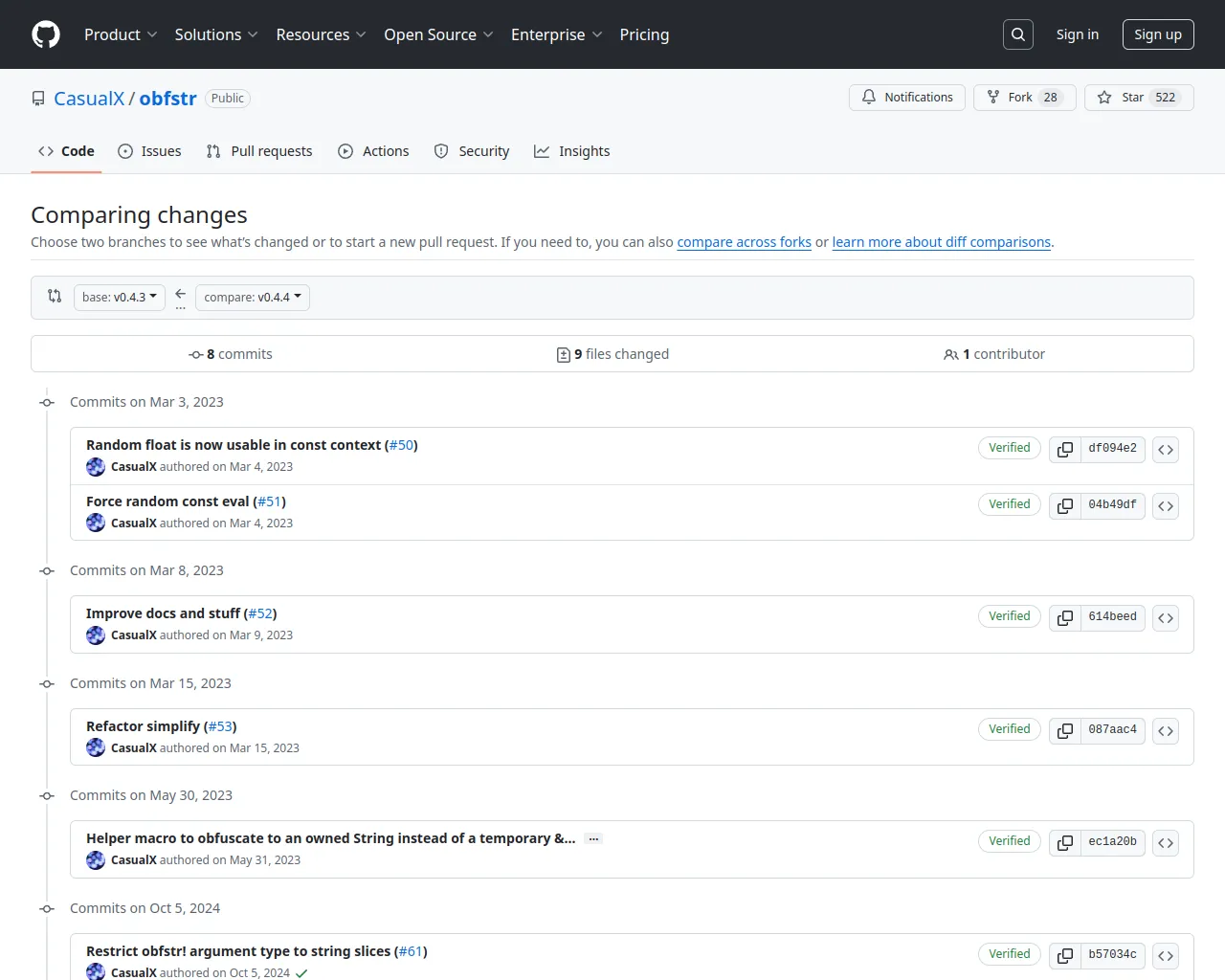Browse repository at commit 04b49df
Image resolution: width=1225 pixels, height=980 pixels.
(1166, 505)
